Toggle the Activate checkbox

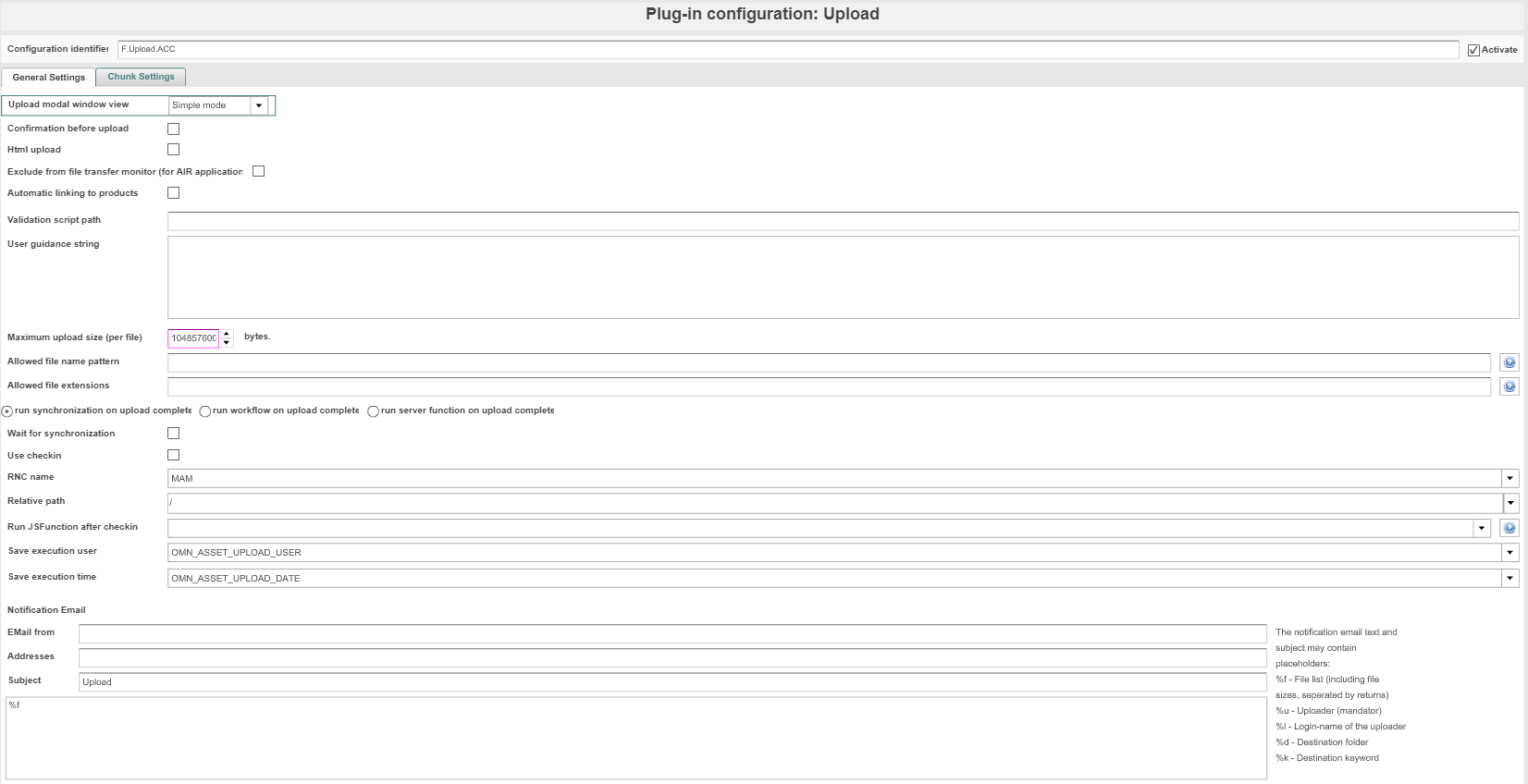point(1473,50)
